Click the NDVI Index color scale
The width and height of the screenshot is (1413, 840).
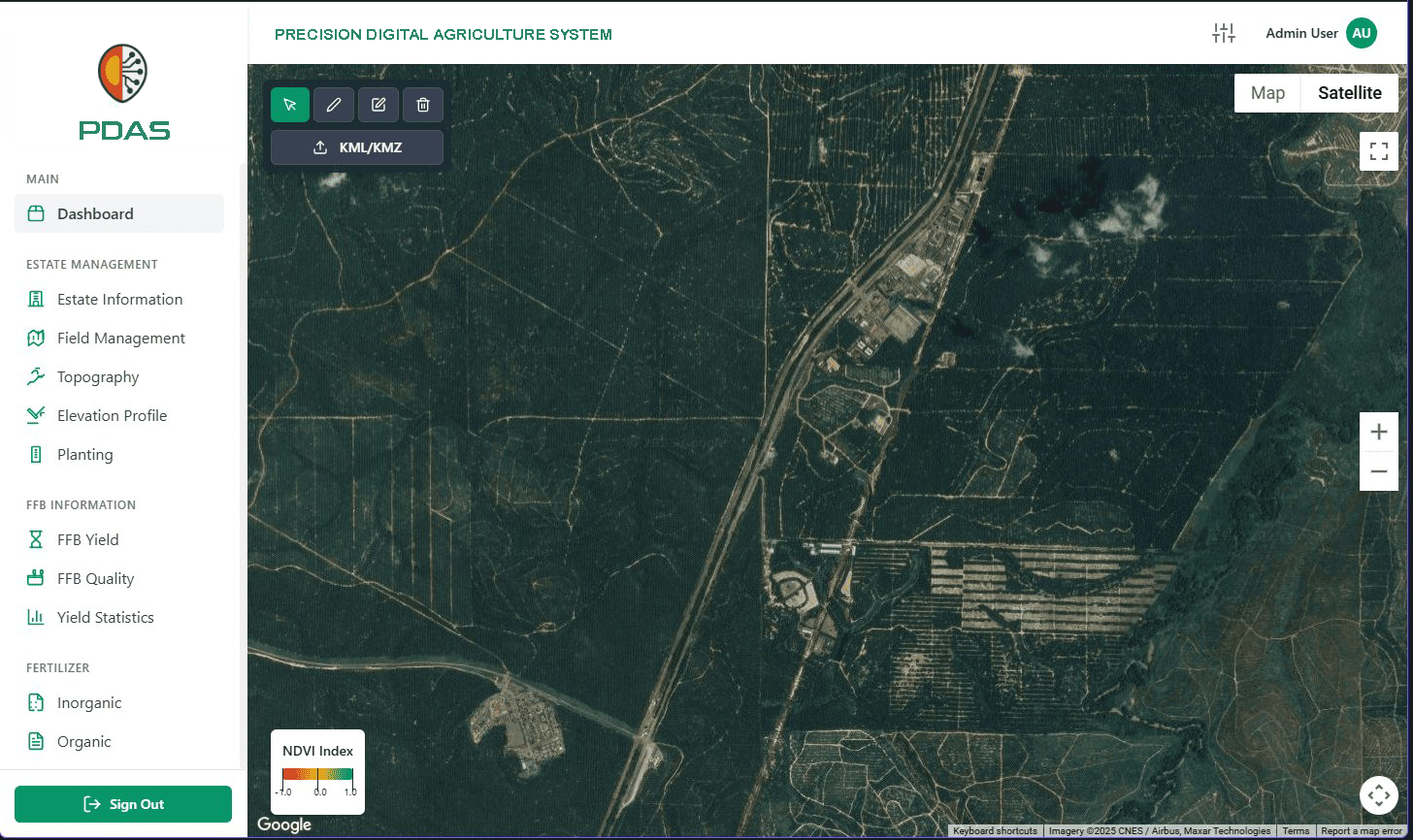pos(317,775)
